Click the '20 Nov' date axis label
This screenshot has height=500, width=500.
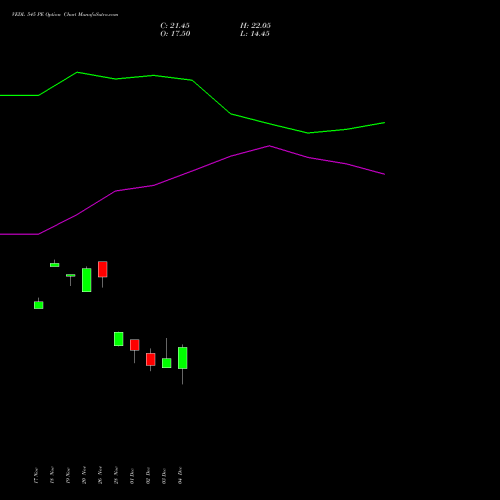[84, 475]
